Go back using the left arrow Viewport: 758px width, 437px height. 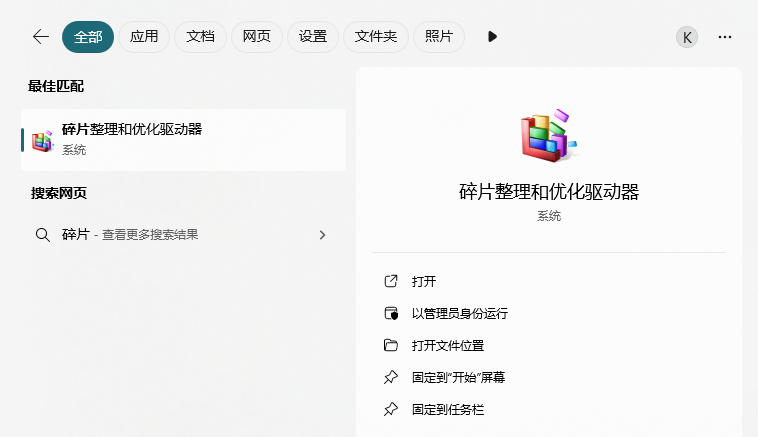coord(41,37)
